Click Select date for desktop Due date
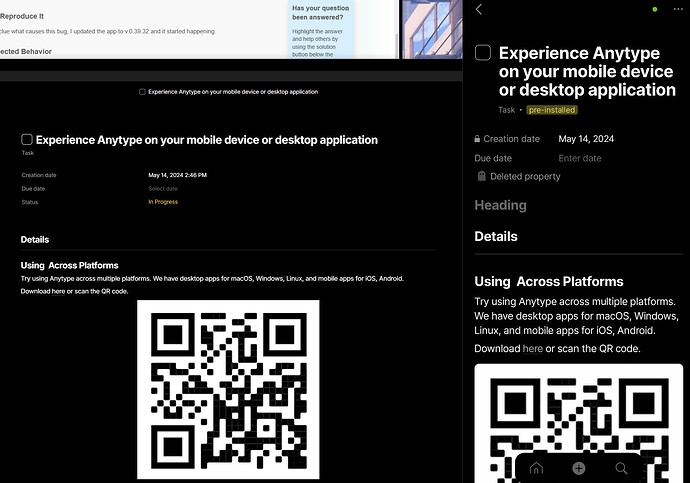Viewport: 690px width, 483px height. 163,189
